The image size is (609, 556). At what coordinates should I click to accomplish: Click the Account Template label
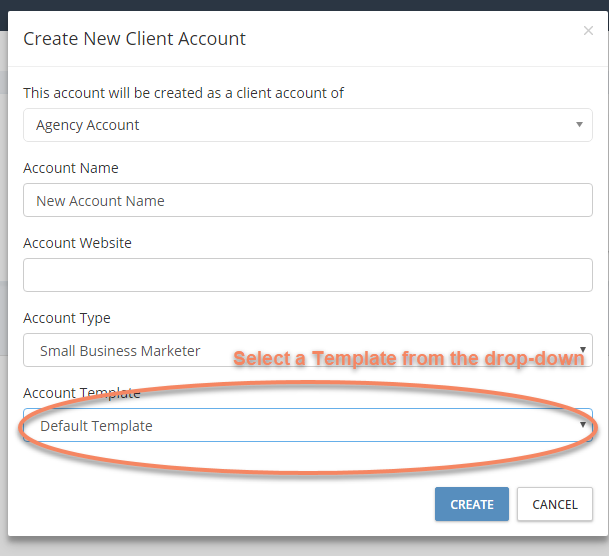tap(82, 393)
